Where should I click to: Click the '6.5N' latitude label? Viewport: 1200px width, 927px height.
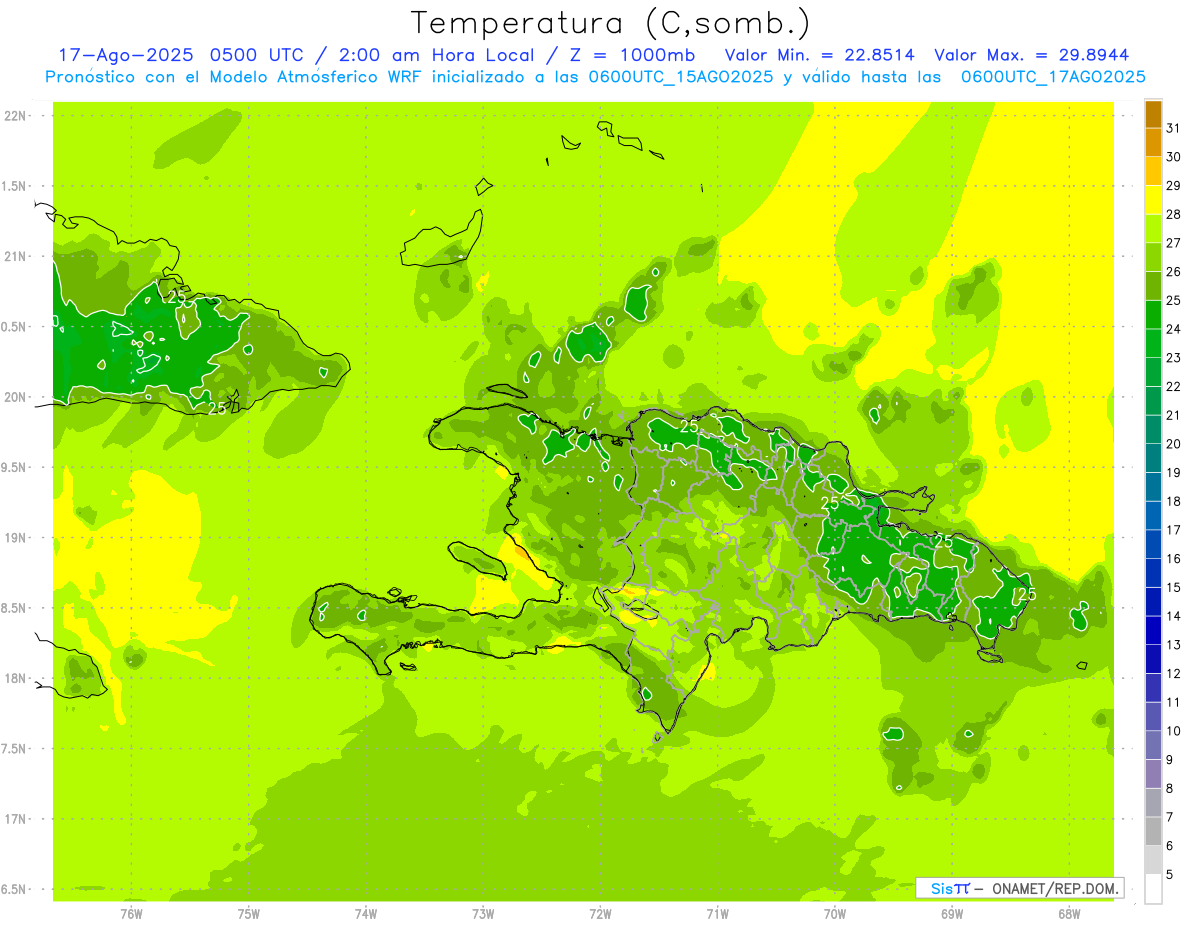pyautogui.click(x=15, y=889)
